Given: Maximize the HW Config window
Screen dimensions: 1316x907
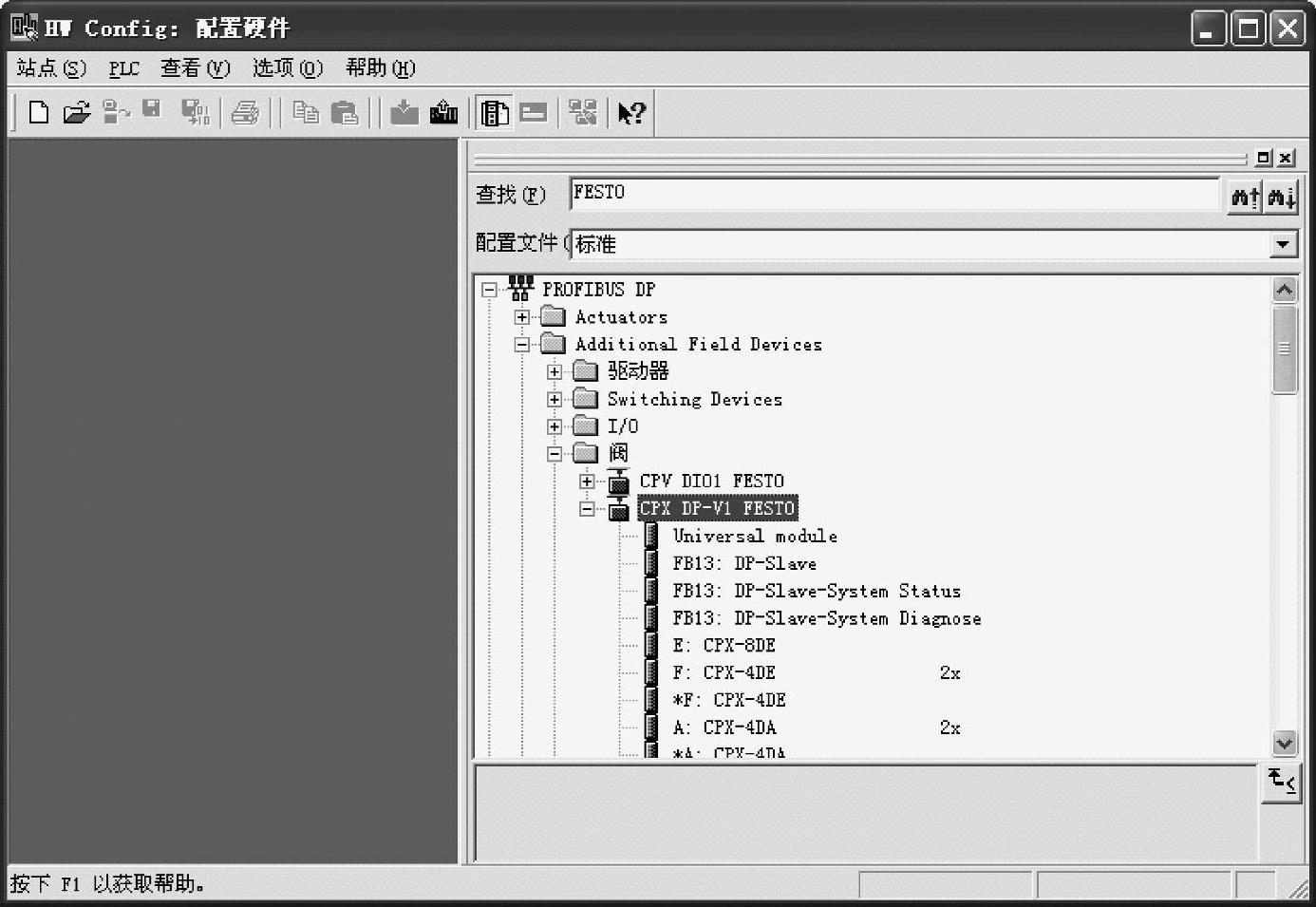Looking at the screenshot, I should pos(1249,28).
